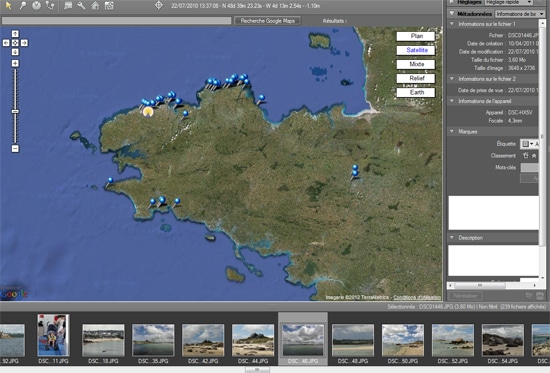Click the DSC-HX5V camera model value

520,112
